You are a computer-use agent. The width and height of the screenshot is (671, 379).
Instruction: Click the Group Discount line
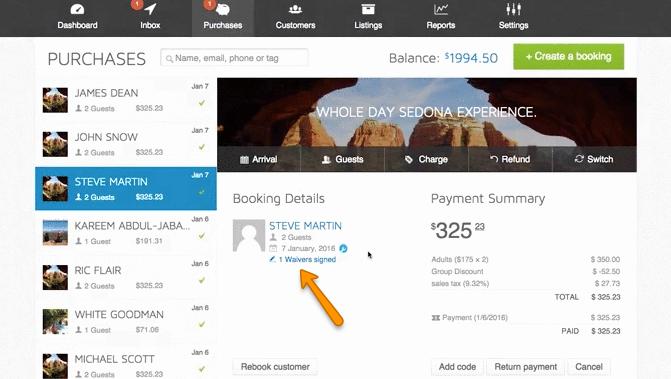(526, 271)
